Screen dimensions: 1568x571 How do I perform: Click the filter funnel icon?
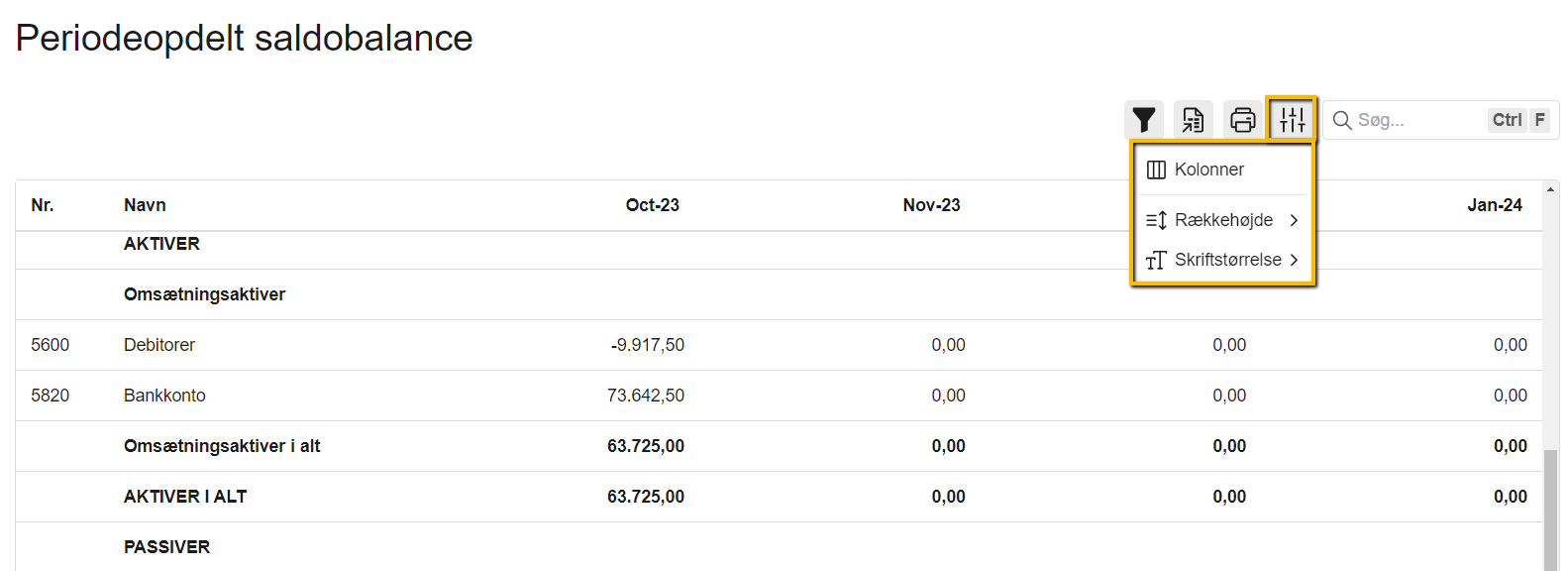click(1144, 120)
